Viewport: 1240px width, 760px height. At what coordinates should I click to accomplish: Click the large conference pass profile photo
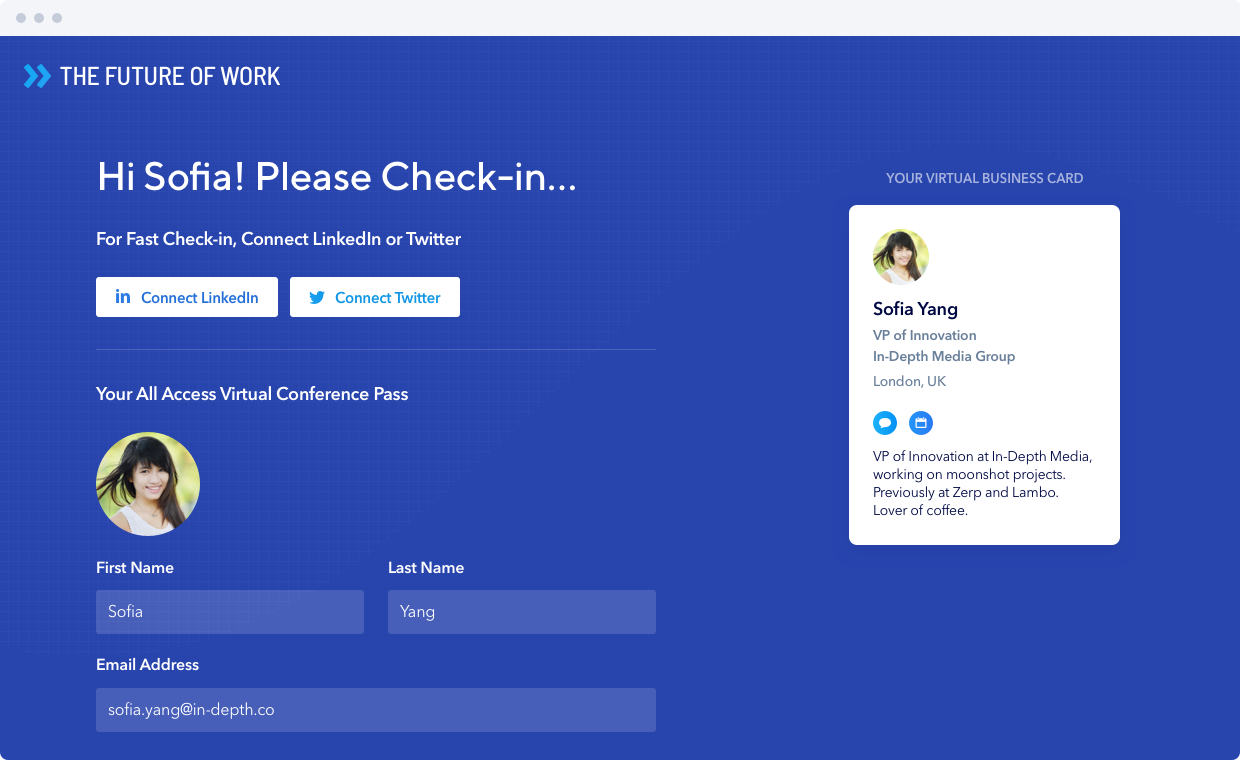[148, 484]
